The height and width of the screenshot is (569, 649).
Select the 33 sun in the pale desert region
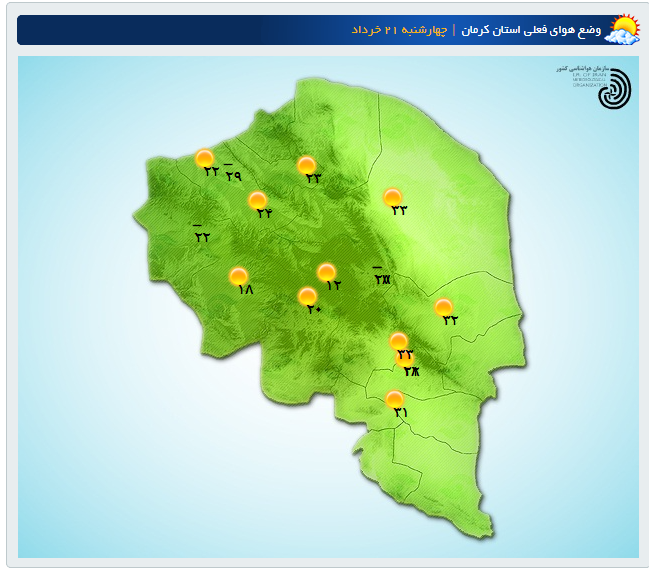coord(392,197)
